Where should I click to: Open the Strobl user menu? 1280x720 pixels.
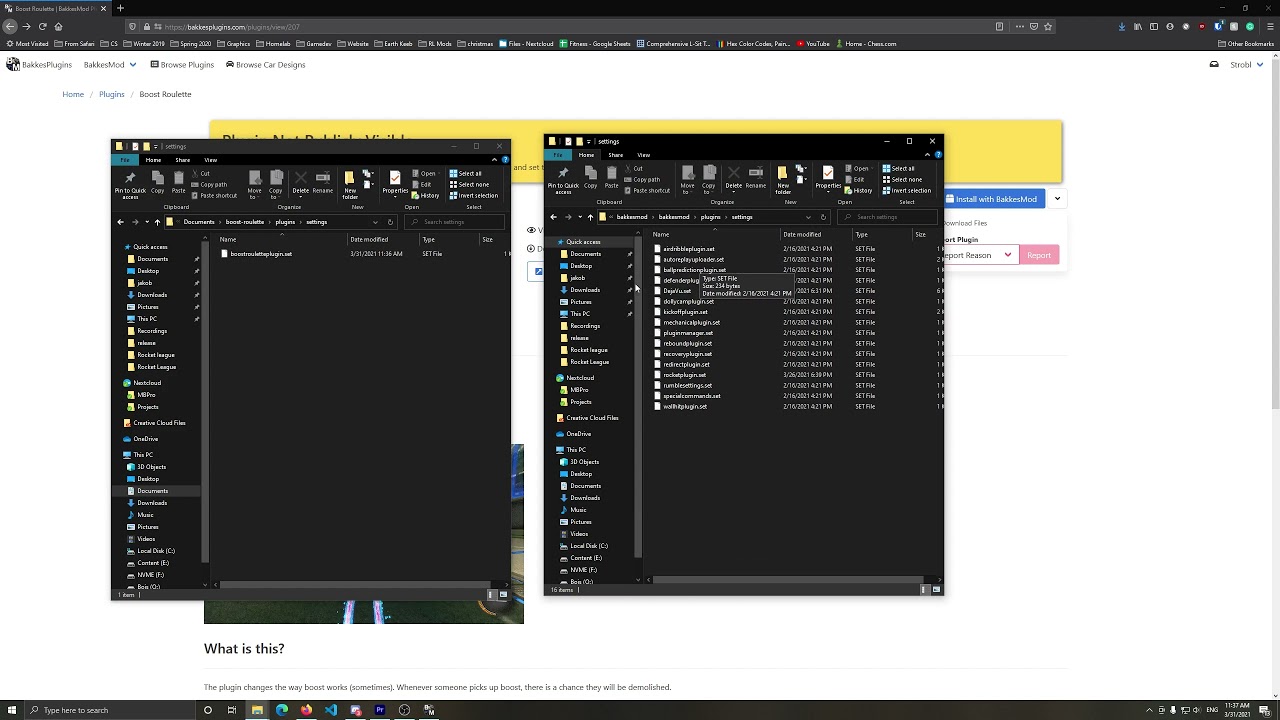(x=1245, y=65)
